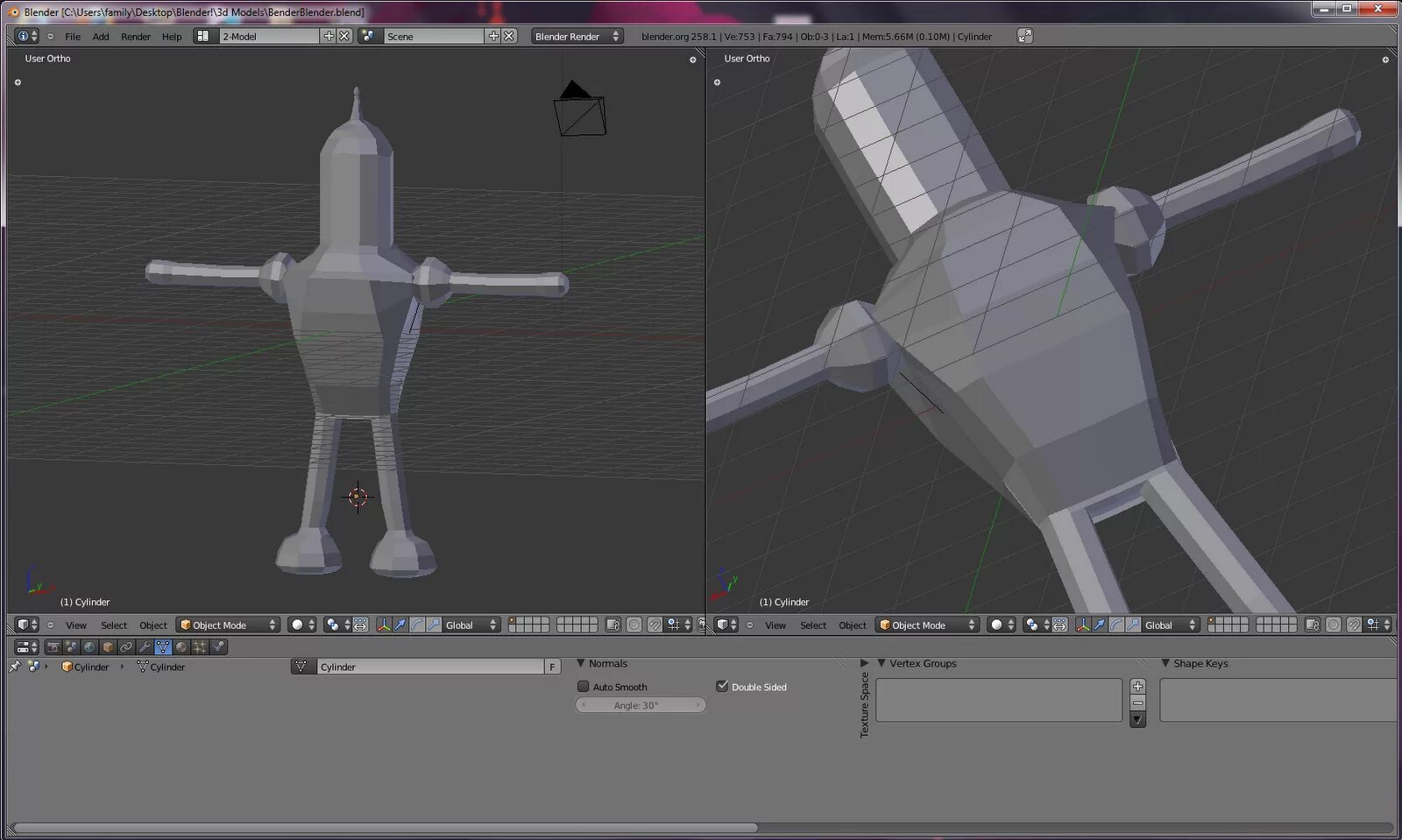The height and width of the screenshot is (840, 1402).
Task: Open the Help menu
Action: (172, 37)
